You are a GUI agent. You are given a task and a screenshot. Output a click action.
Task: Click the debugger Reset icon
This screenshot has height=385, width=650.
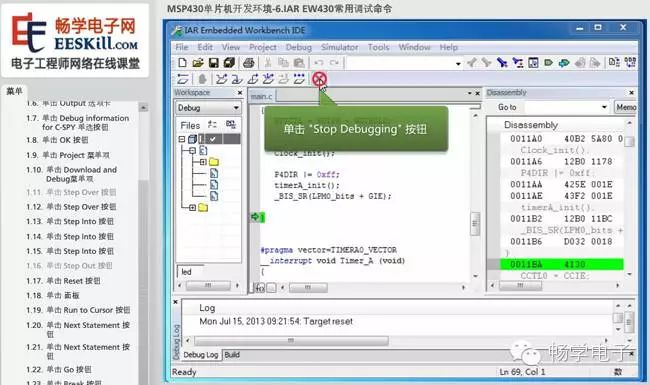183,79
